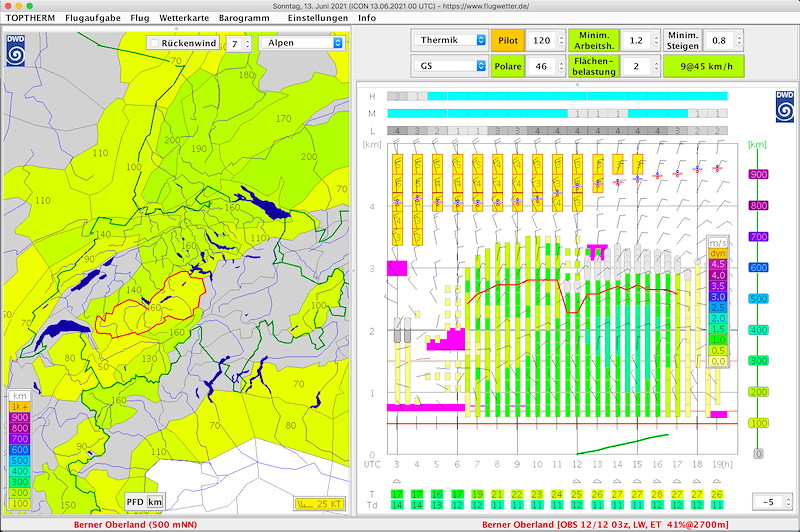Click the 300 marker on right km scale
Screen dimensions: 800x532
tap(759, 361)
